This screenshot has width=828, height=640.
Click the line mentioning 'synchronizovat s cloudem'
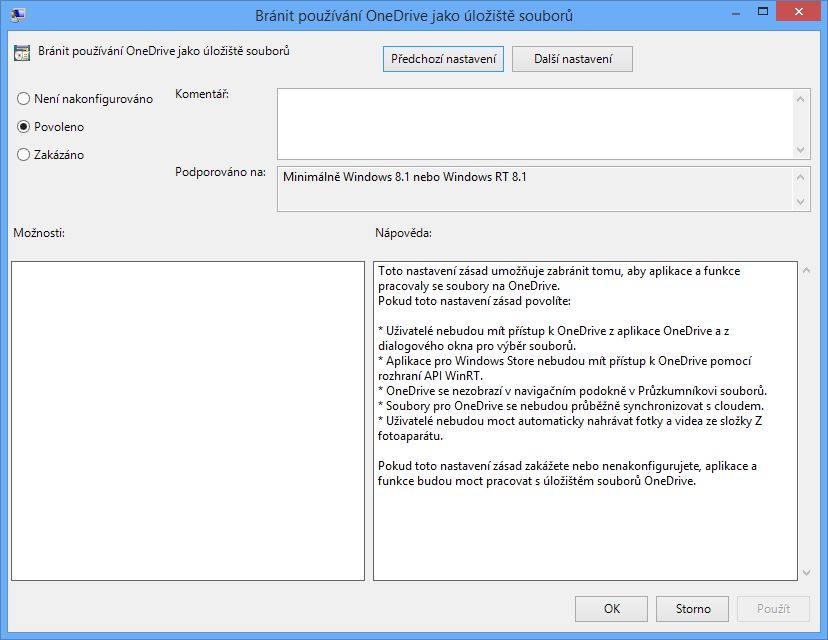click(571, 406)
